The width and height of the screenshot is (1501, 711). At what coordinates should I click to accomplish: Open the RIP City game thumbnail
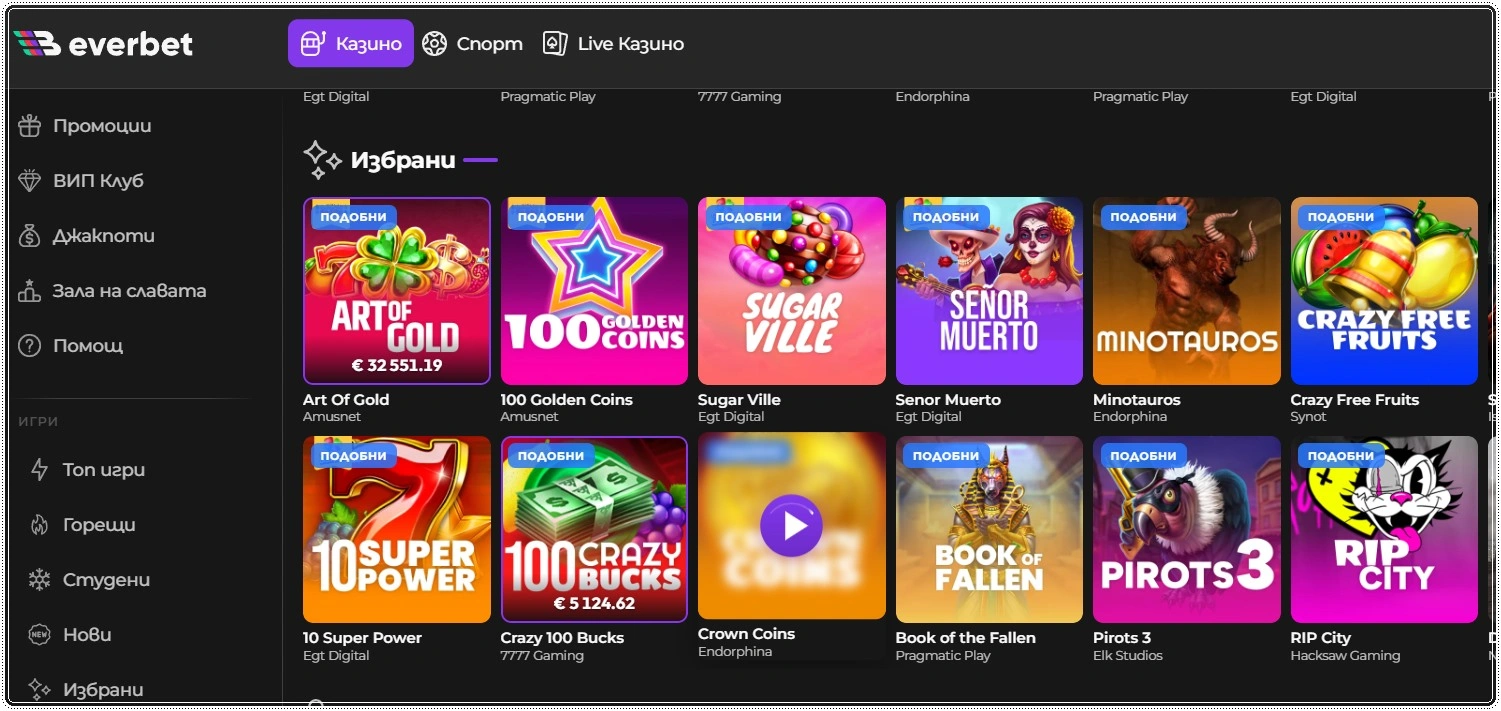tap(1384, 530)
